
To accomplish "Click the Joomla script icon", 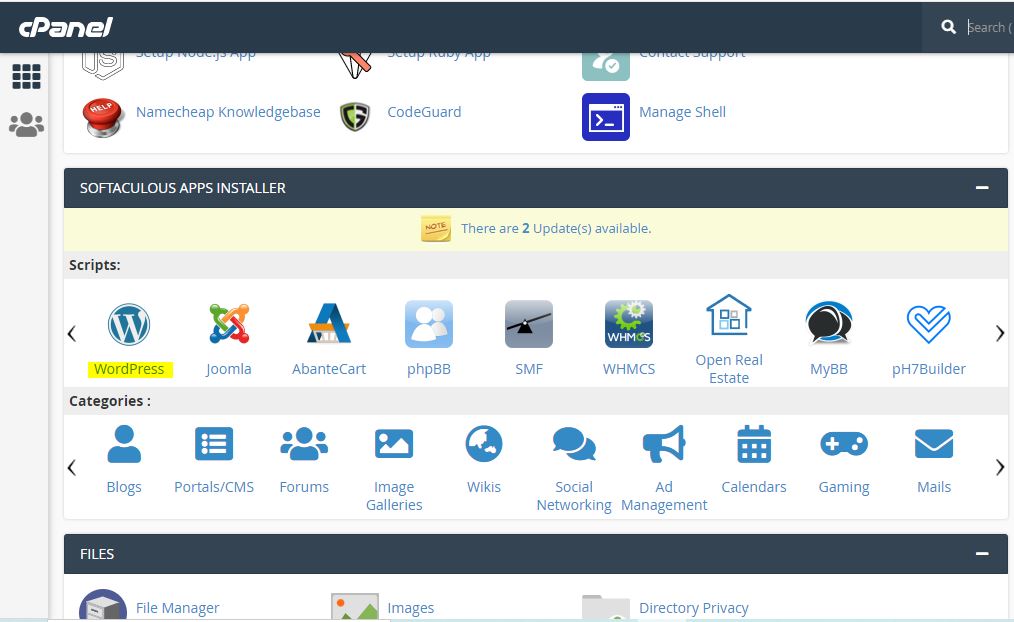I will pos(229,323).
